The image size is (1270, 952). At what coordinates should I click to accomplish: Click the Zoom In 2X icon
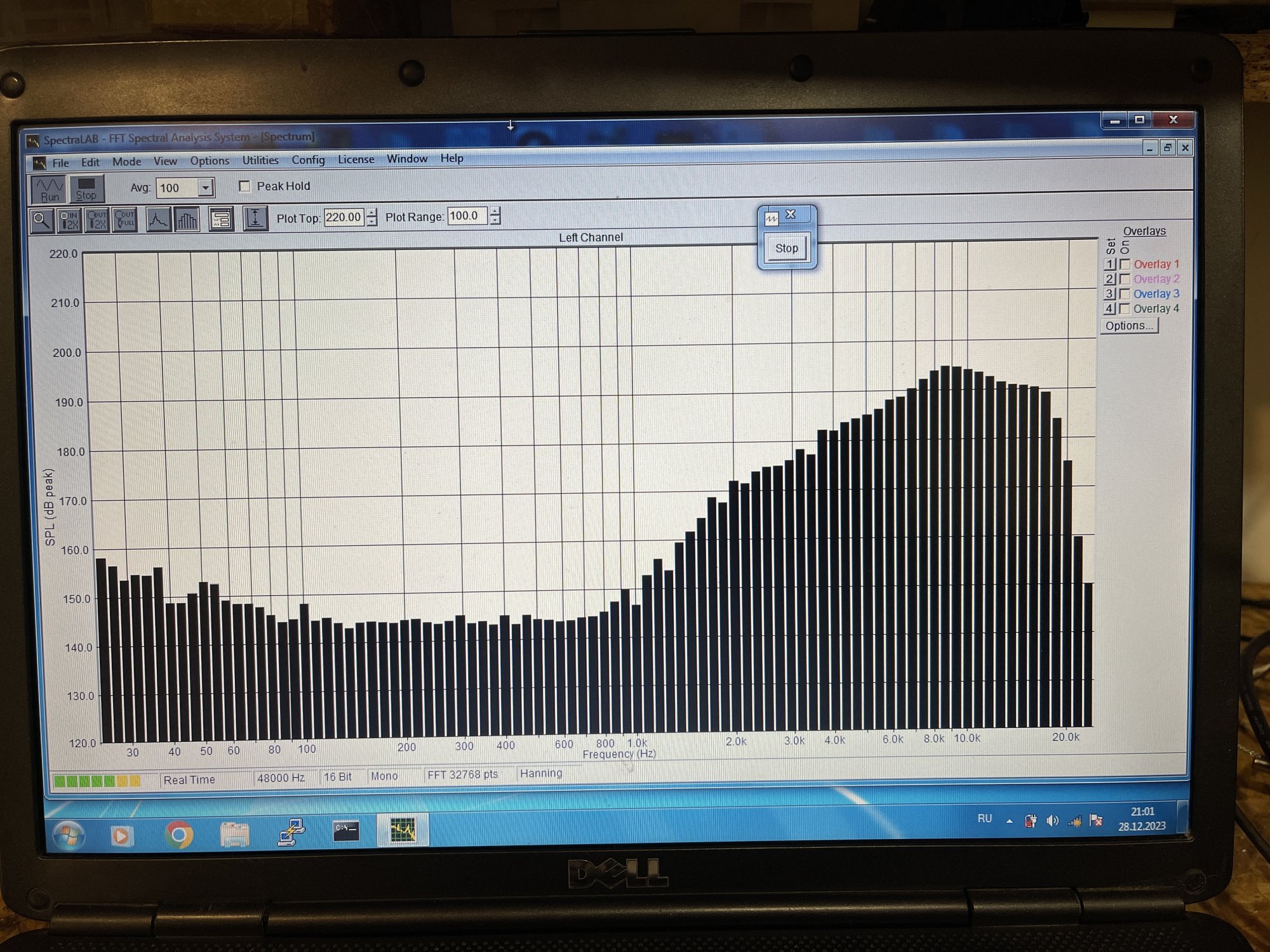pyautogui.click(x=69, y=220)
